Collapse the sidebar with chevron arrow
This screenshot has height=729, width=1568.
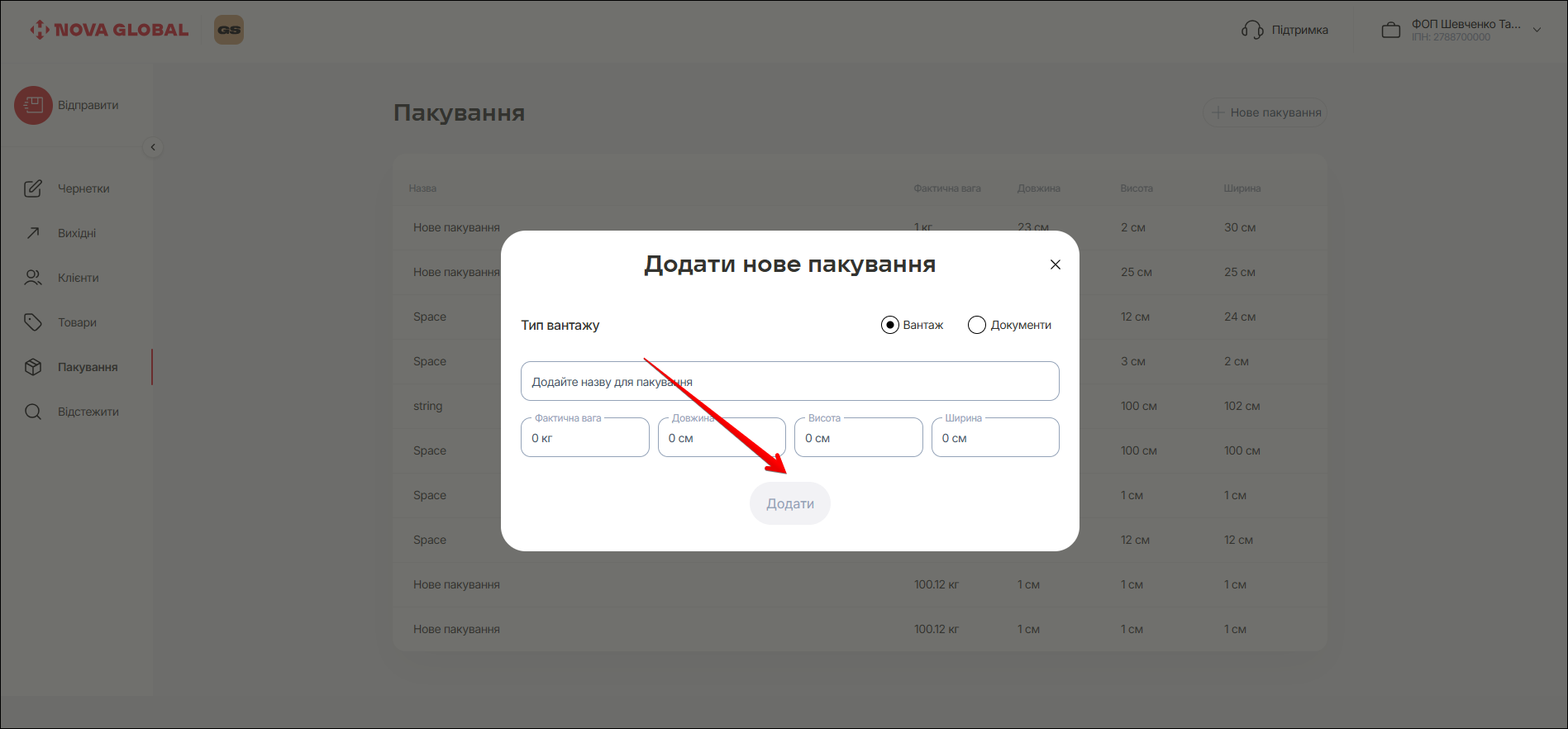153,147
